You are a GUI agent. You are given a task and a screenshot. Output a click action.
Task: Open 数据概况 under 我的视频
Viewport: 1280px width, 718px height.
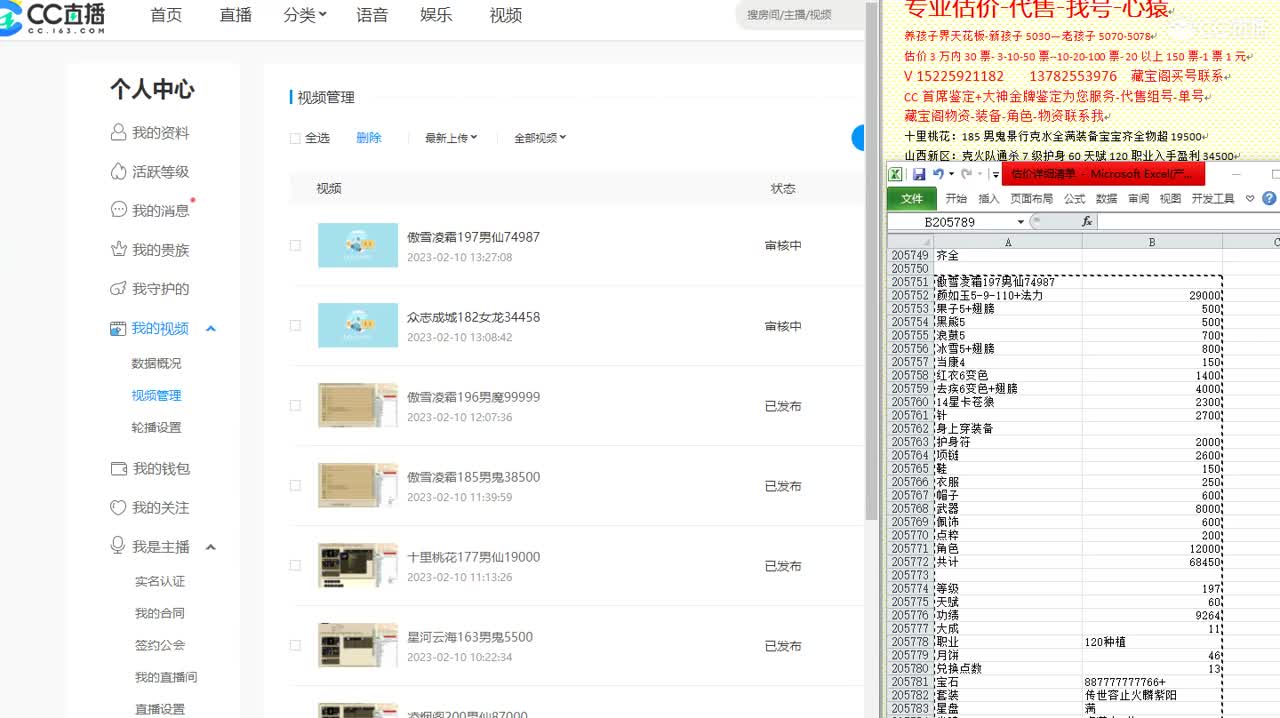pyautogui.click(x=156, y=364)
